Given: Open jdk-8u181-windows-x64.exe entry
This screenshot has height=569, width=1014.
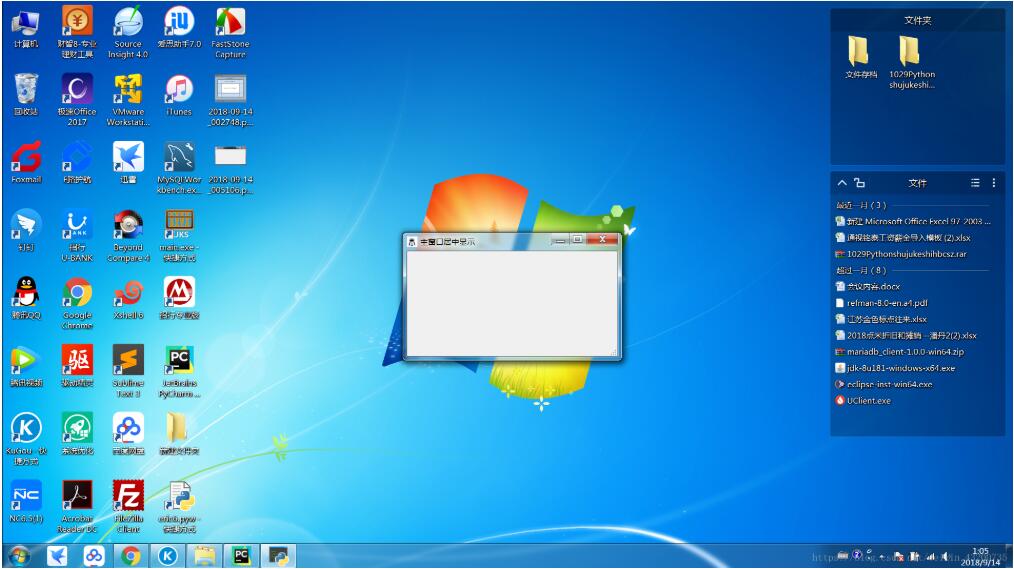Looking at the screenshot, I should [x=895, y=368].
